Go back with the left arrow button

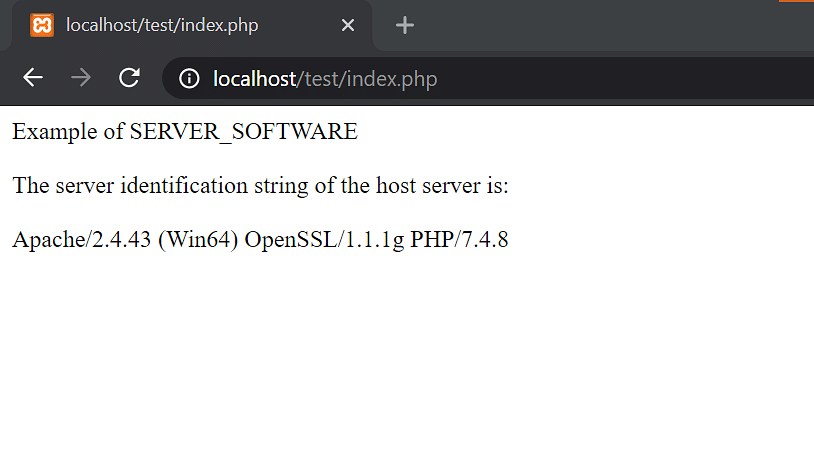pyautogui.click(x=33, y=78)
